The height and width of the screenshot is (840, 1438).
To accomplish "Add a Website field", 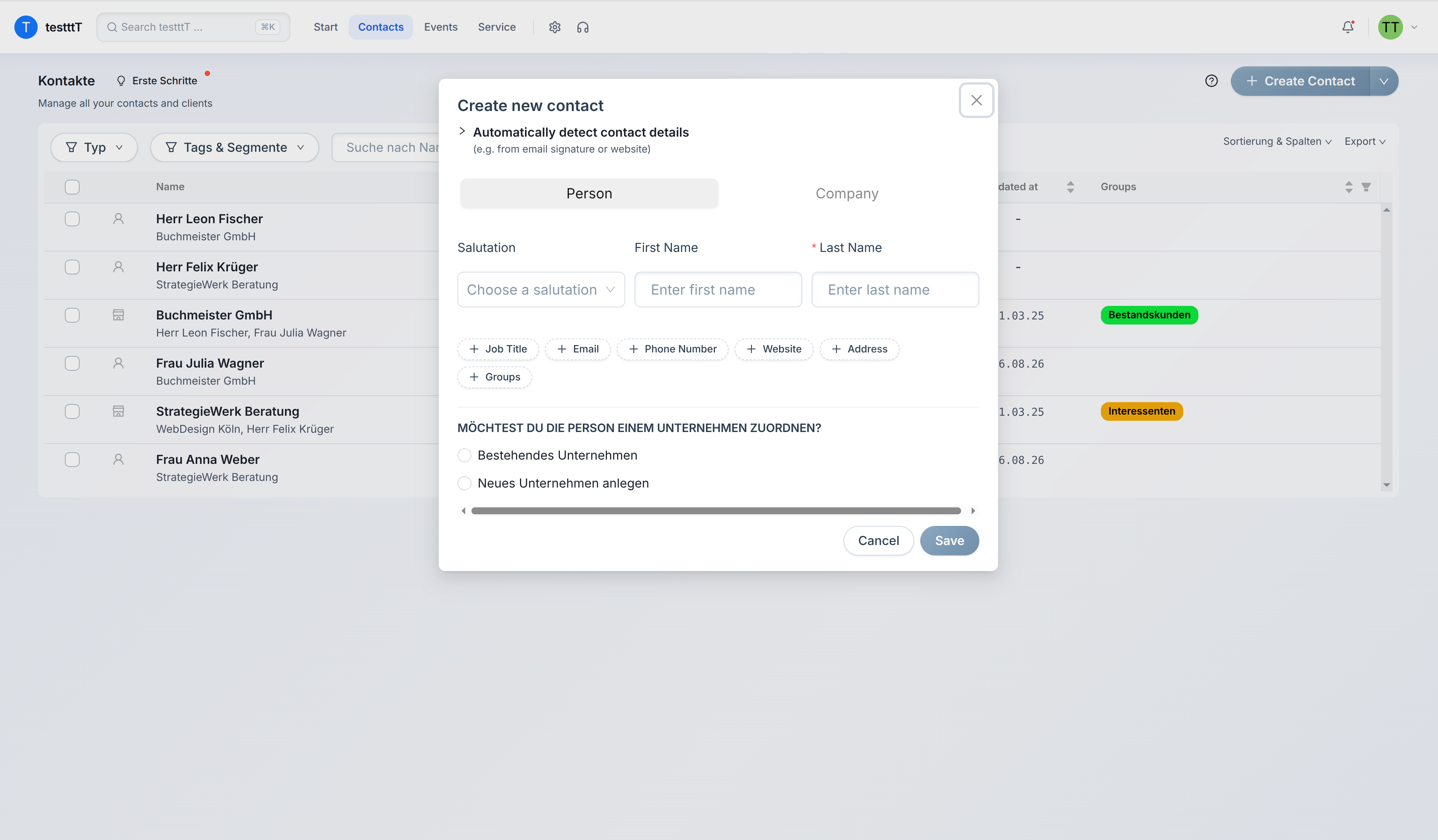I will tap(774, 349).
